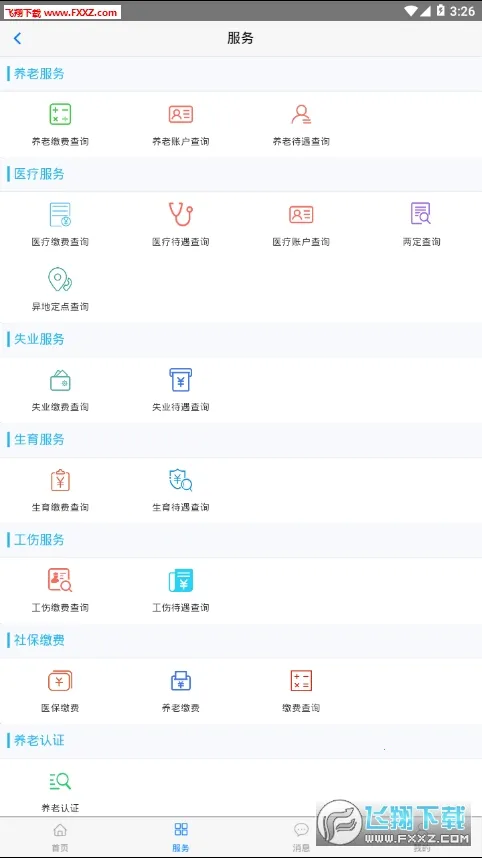Open 医疗账户查询 ID card icon
Screen dimensions: 482x858
click(301, 214)
